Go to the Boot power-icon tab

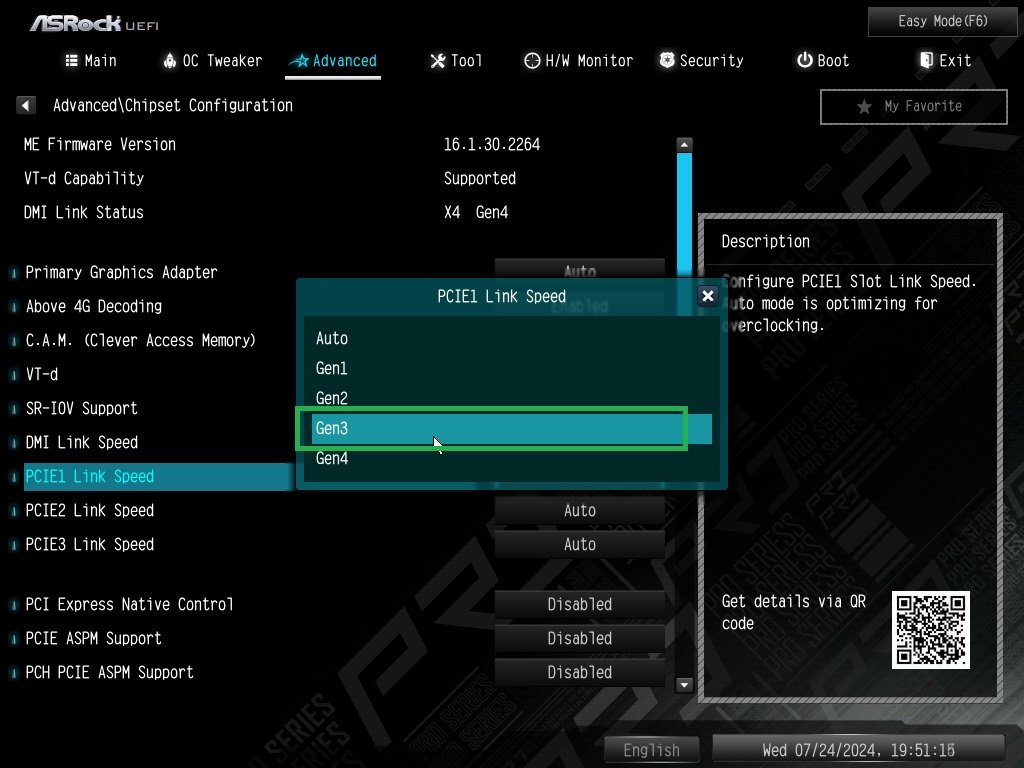(822, 61)
